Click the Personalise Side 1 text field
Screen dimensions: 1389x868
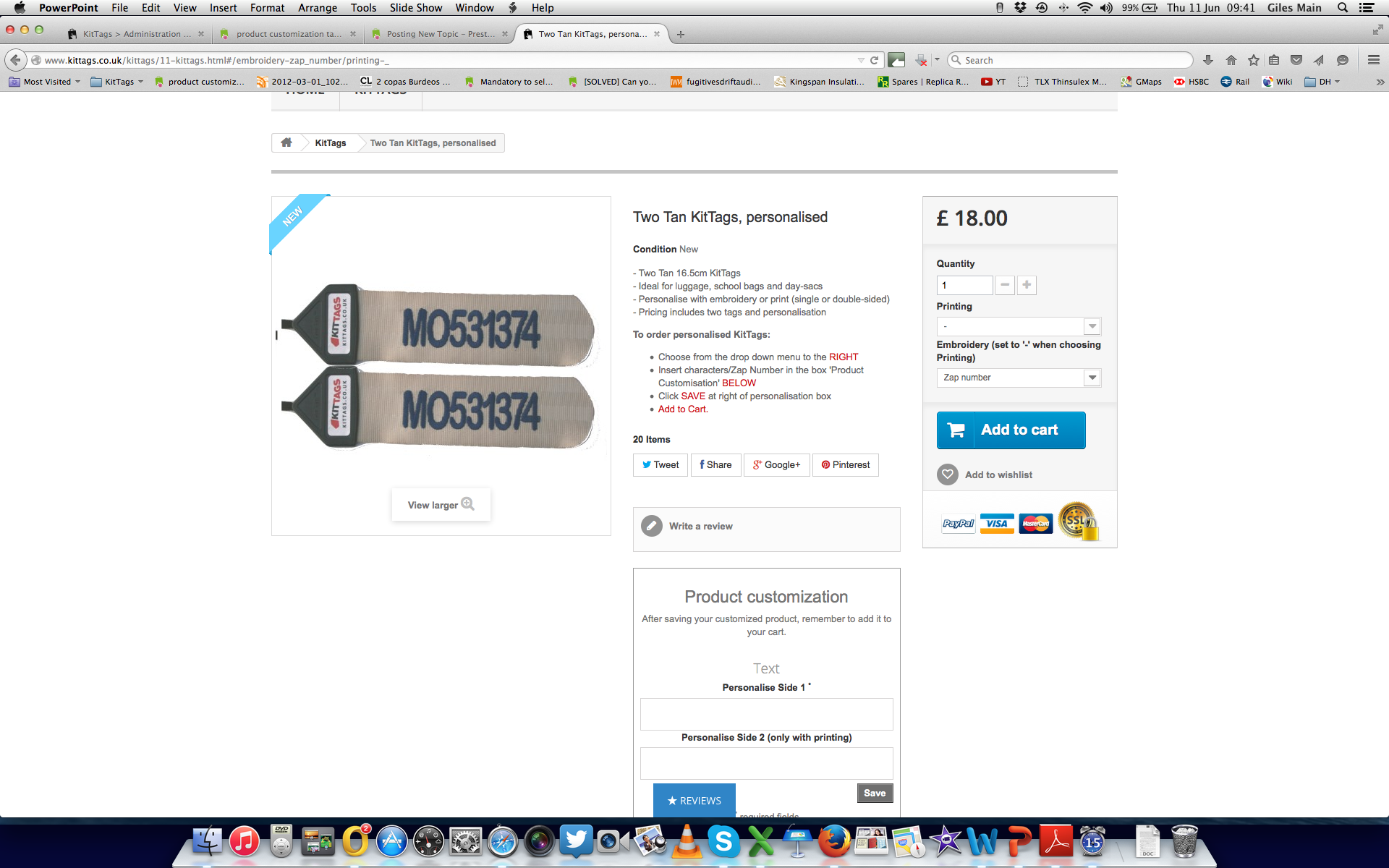(766, 714)
